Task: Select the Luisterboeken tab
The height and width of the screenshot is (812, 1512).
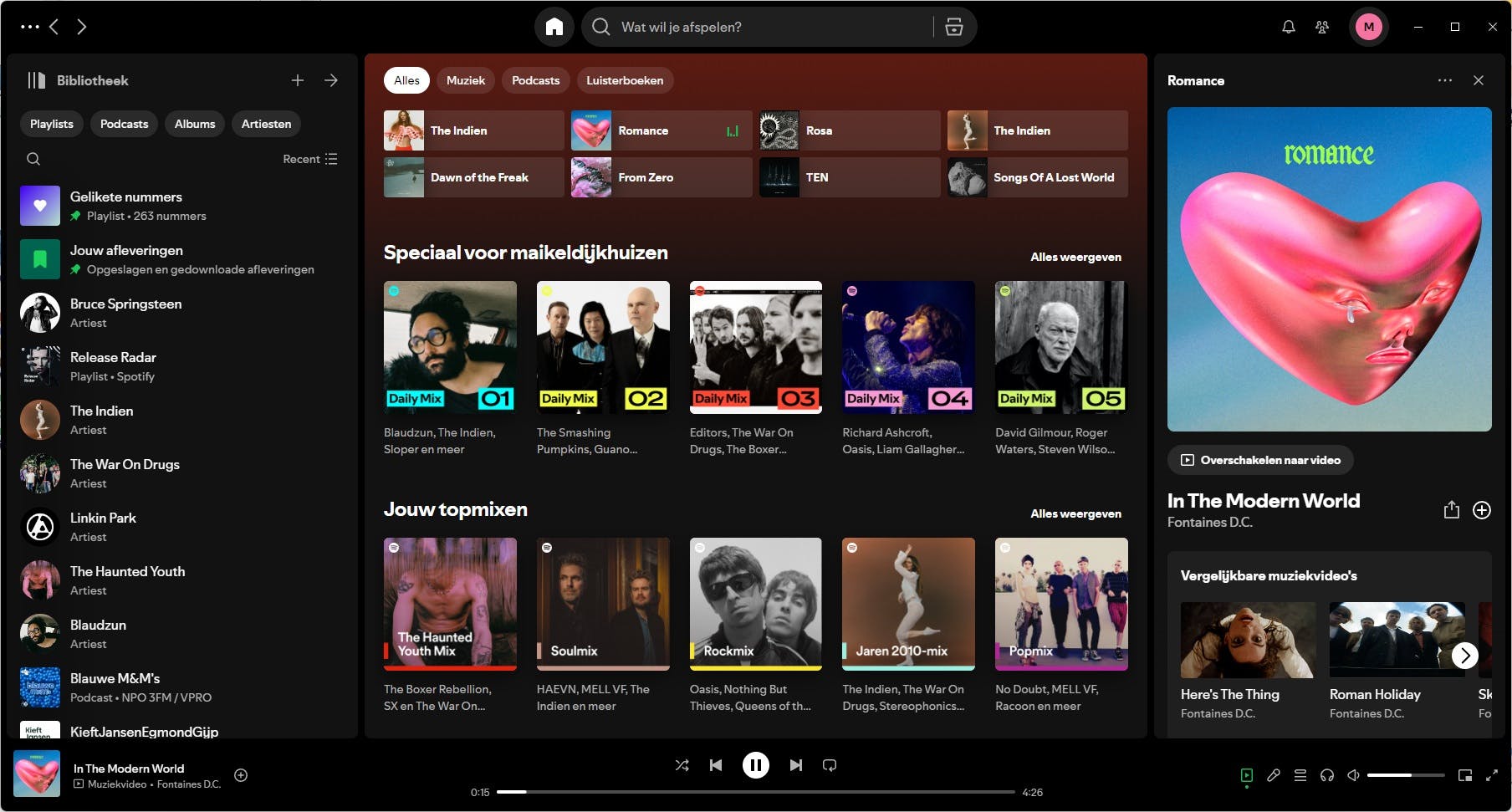Action: pyautogui.click(x=625, y=80)
